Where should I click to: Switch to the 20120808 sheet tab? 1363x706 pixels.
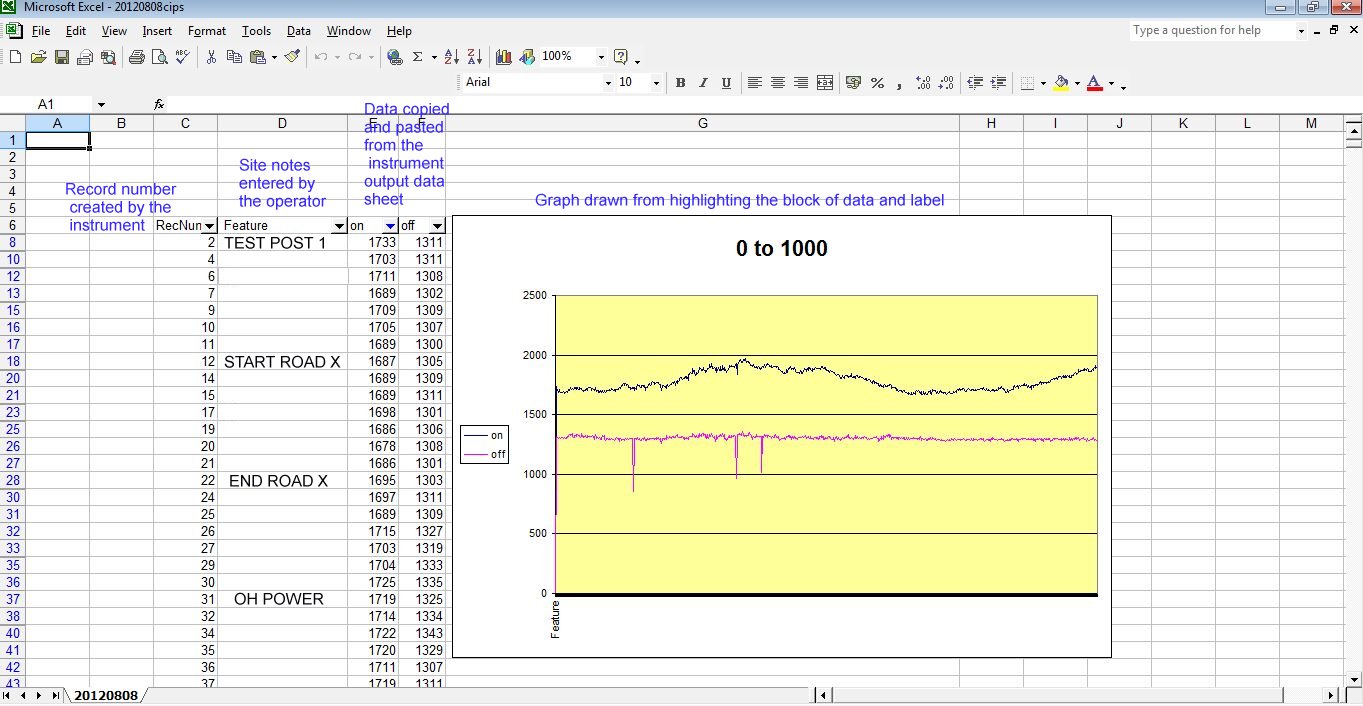click(105, 695)
